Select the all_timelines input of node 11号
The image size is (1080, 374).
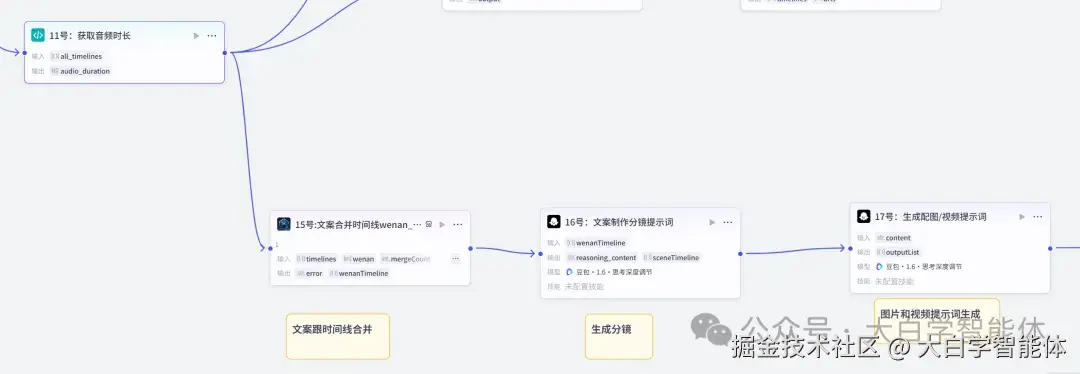tap(76, 56)
